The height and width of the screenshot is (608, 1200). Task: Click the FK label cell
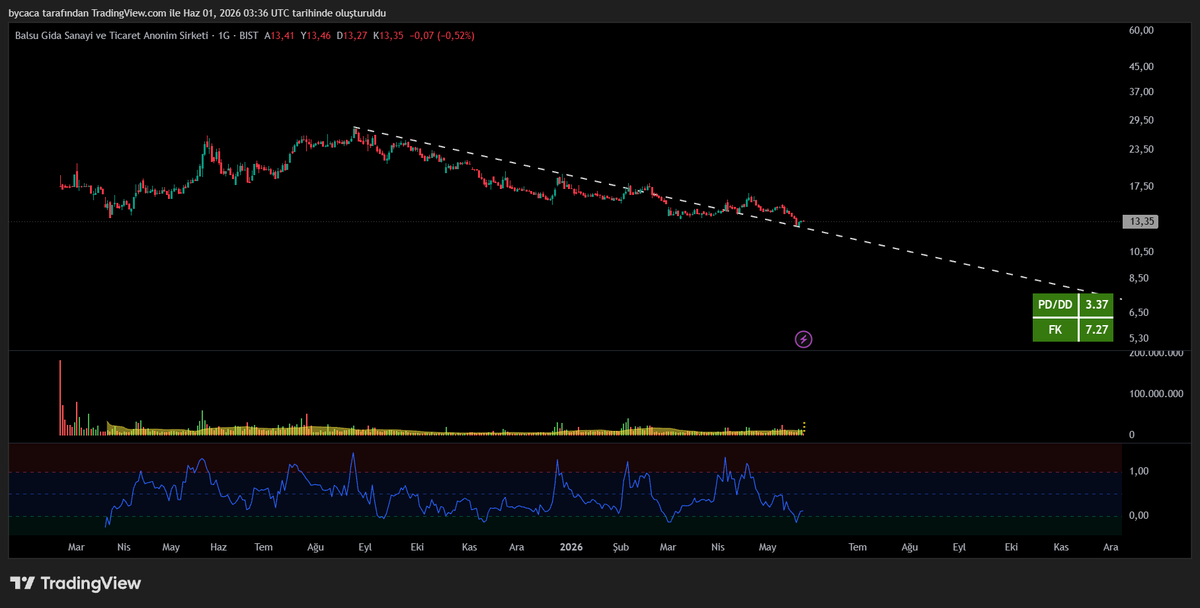coord(1055,329)
